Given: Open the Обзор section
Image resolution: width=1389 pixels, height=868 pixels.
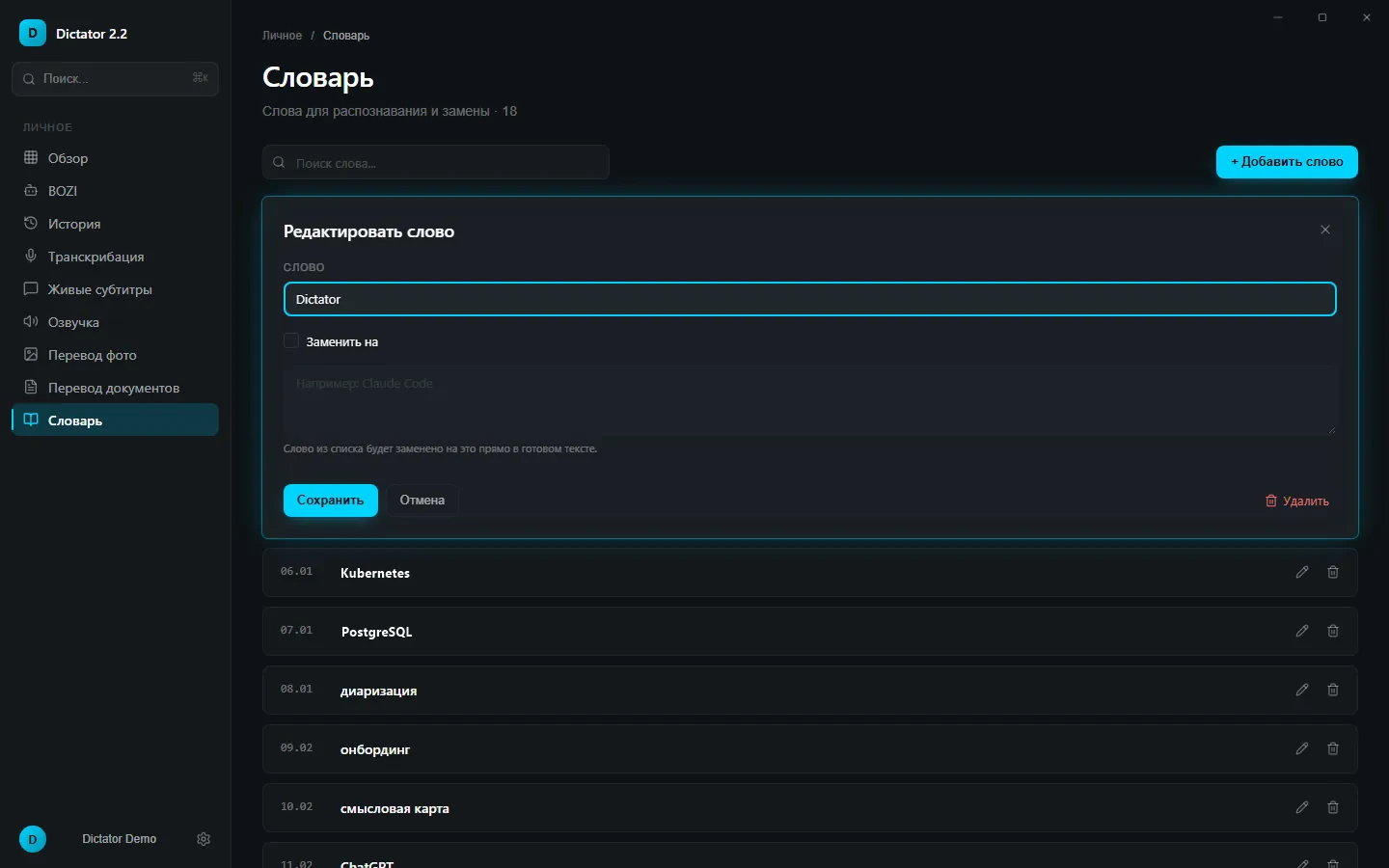Looking at the screenshot, I should click(115, 158).
